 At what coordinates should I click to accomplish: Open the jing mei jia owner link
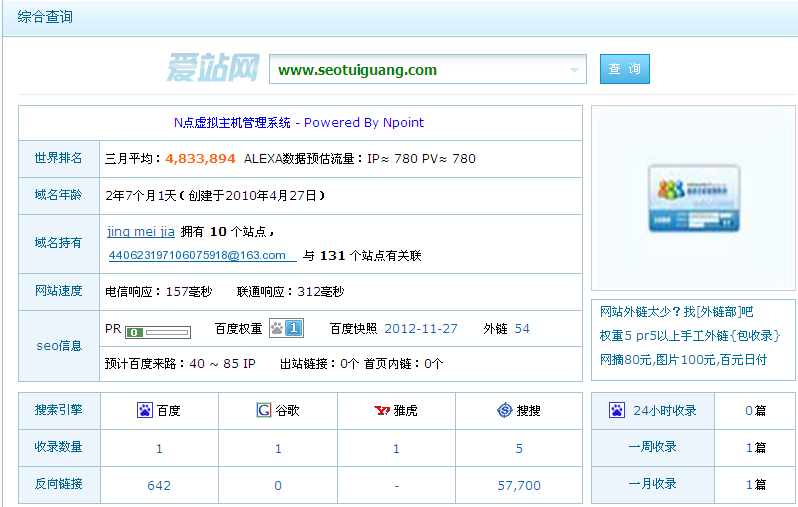140,232
